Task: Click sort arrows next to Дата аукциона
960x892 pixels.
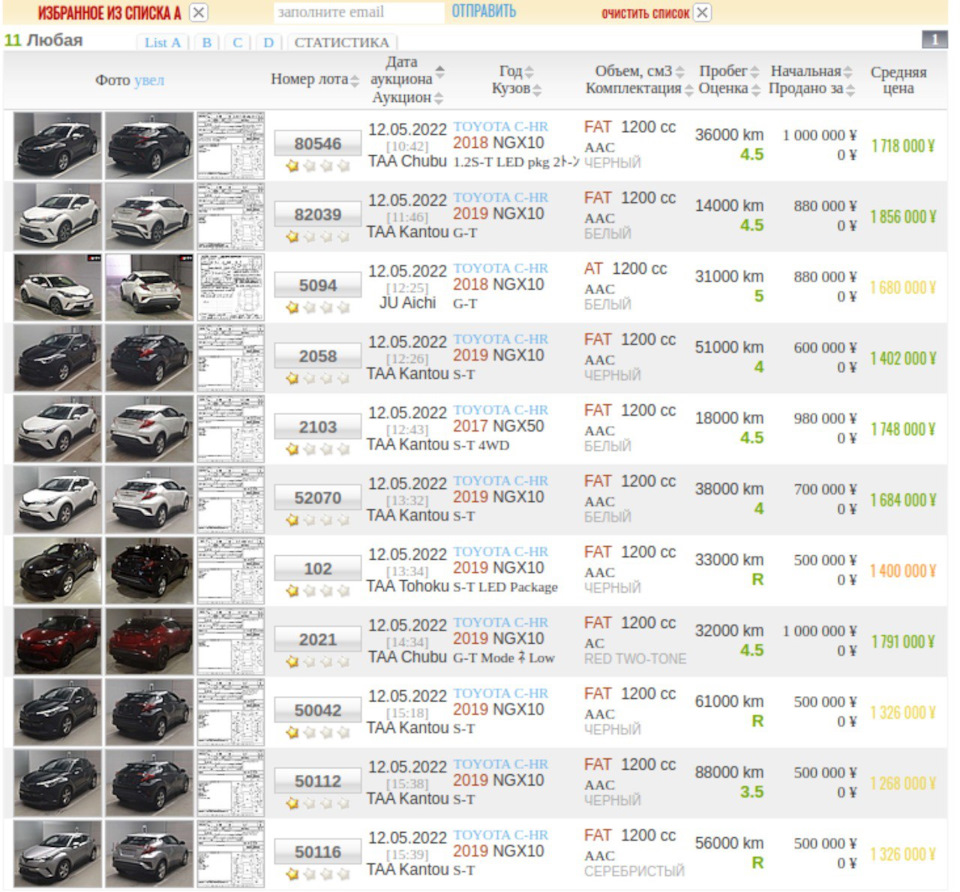Action: click(440, 72)
